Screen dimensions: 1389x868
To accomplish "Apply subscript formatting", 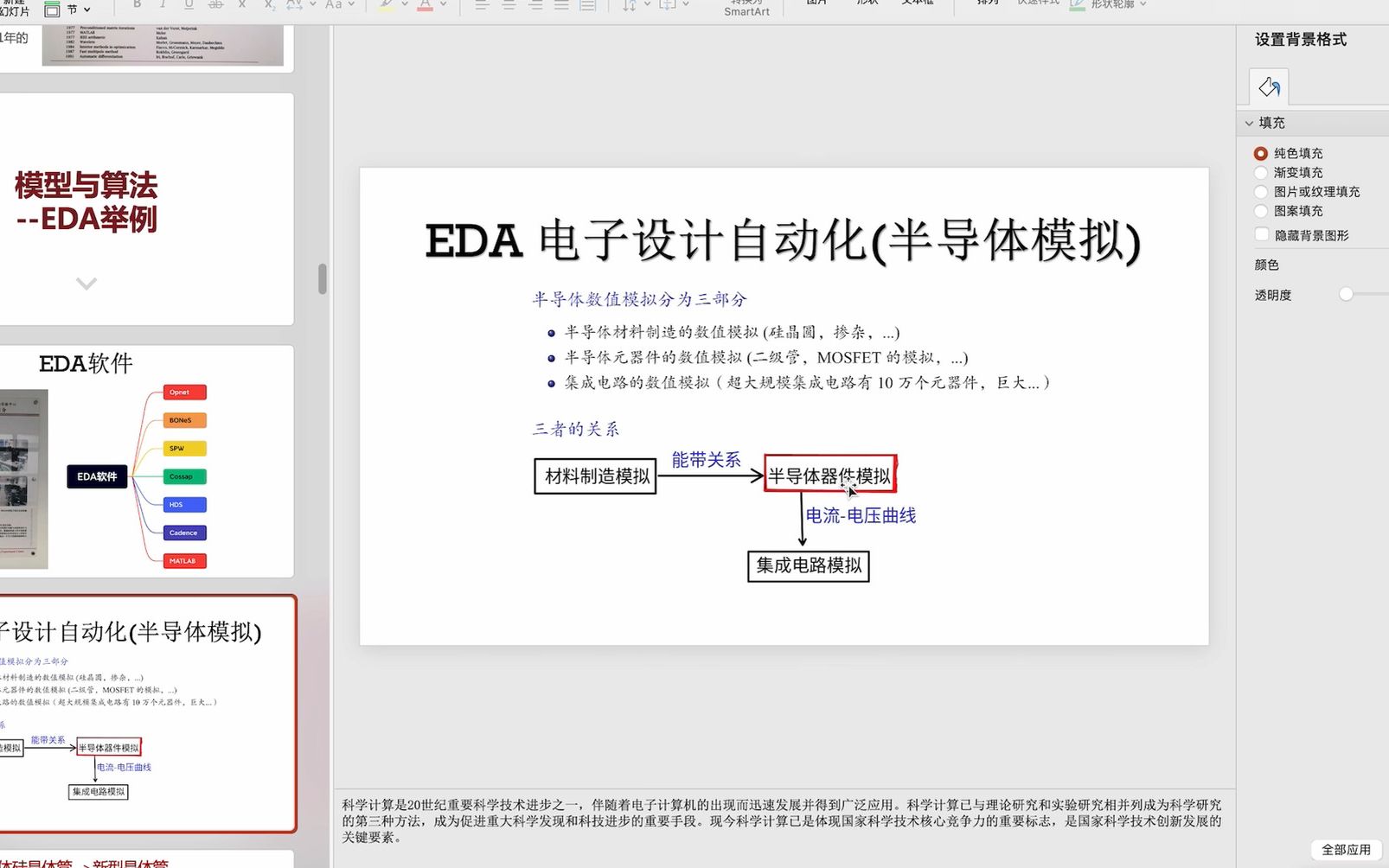I will (268, 4).
